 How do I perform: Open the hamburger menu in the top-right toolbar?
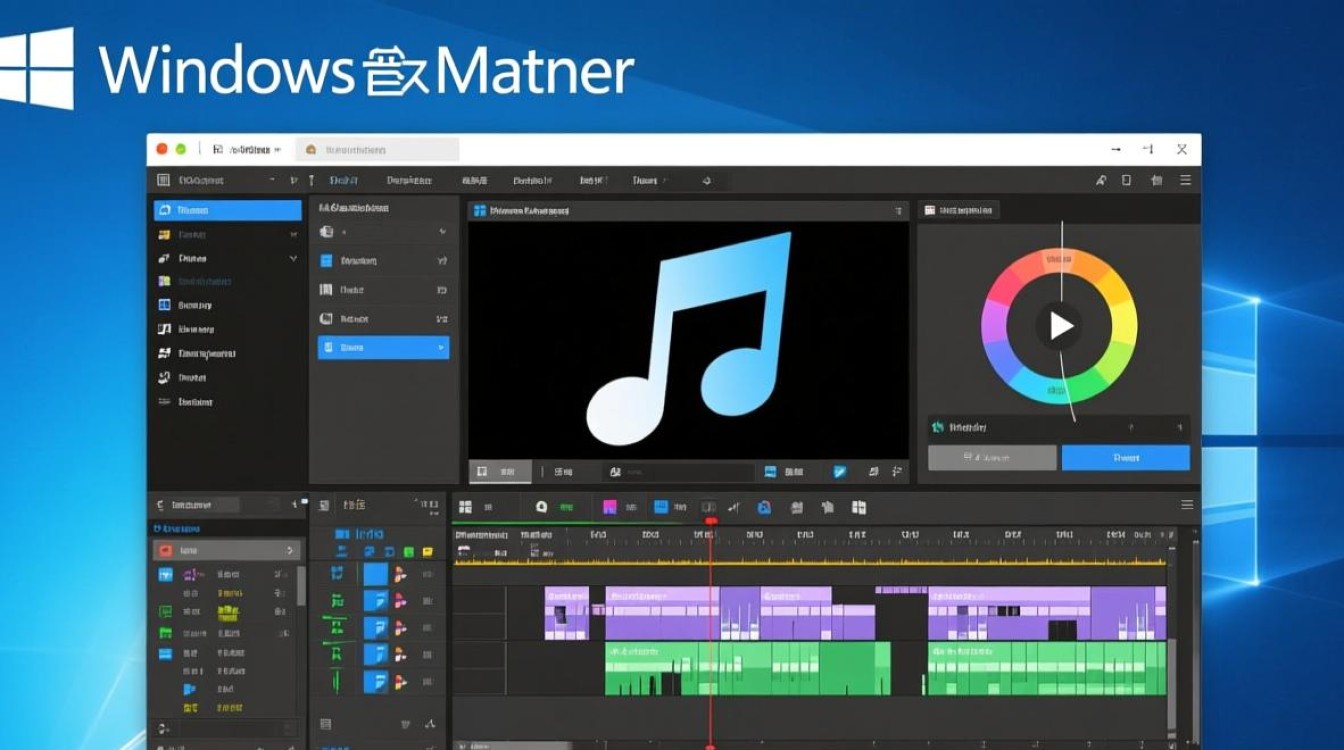coord(1186,180)
